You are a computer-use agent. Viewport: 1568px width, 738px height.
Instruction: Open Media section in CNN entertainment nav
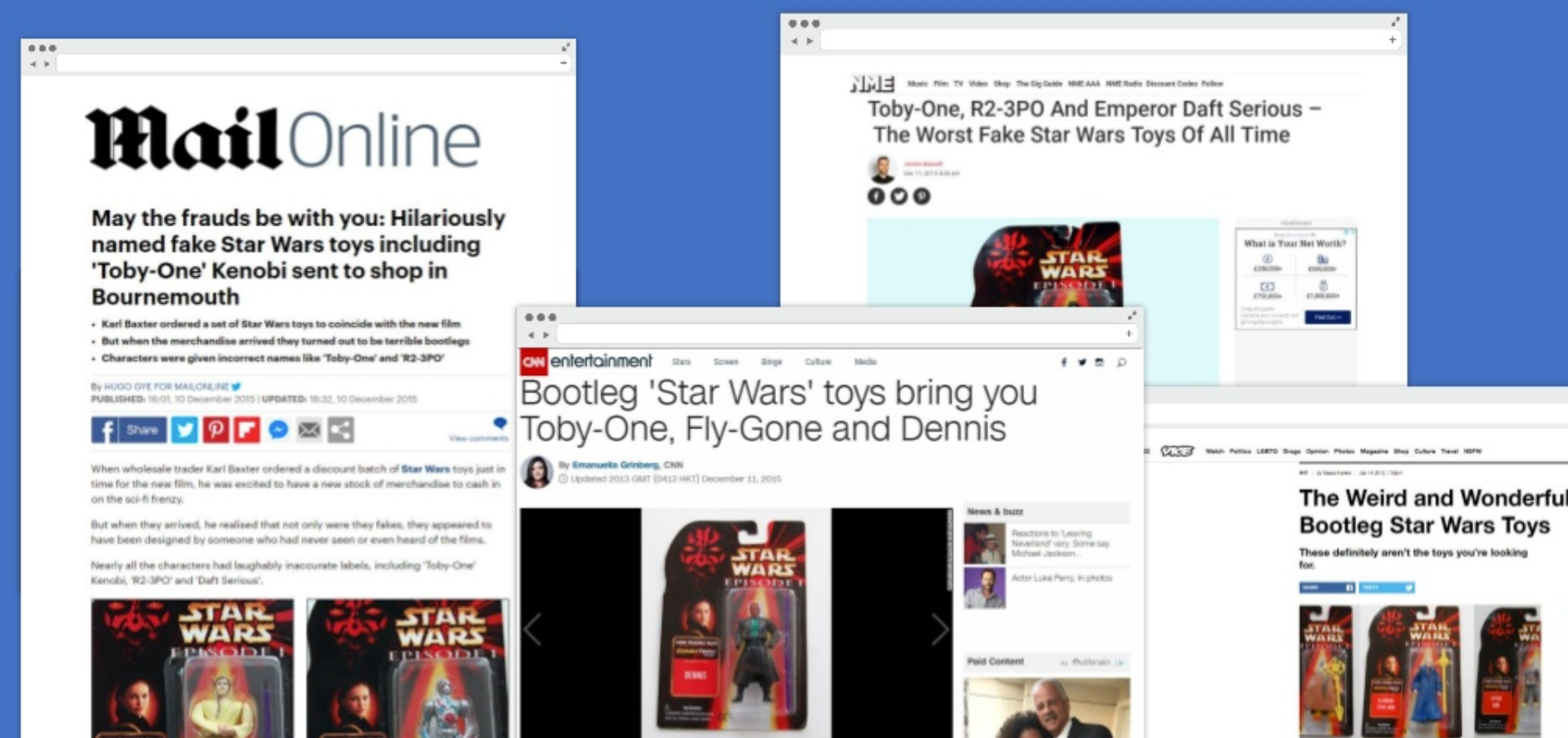[865, 362]
